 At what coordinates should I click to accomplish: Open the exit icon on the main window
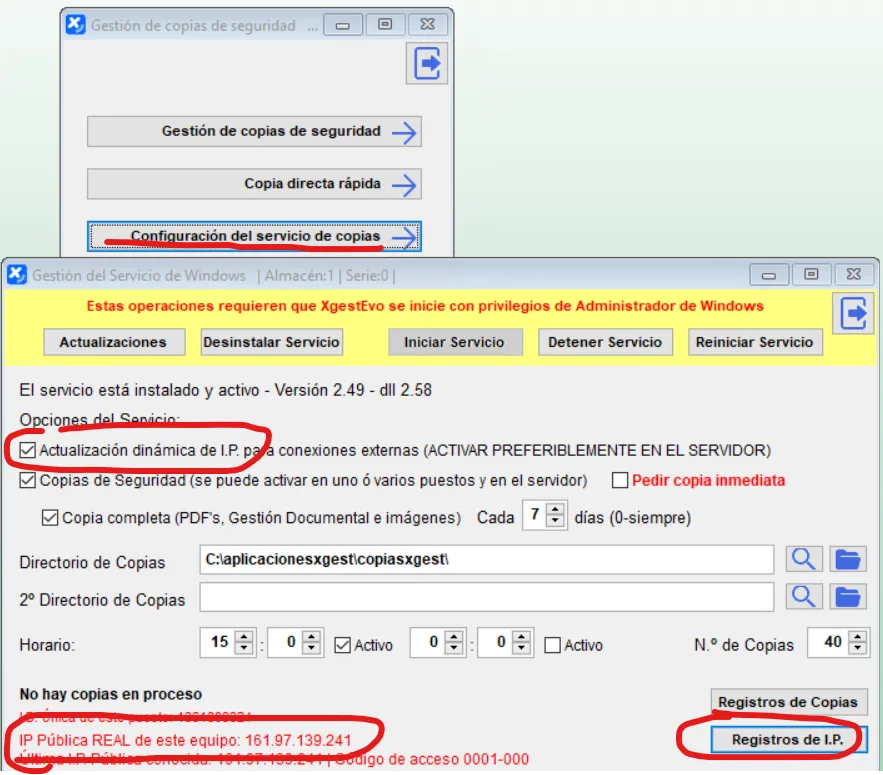pos(426,63)
